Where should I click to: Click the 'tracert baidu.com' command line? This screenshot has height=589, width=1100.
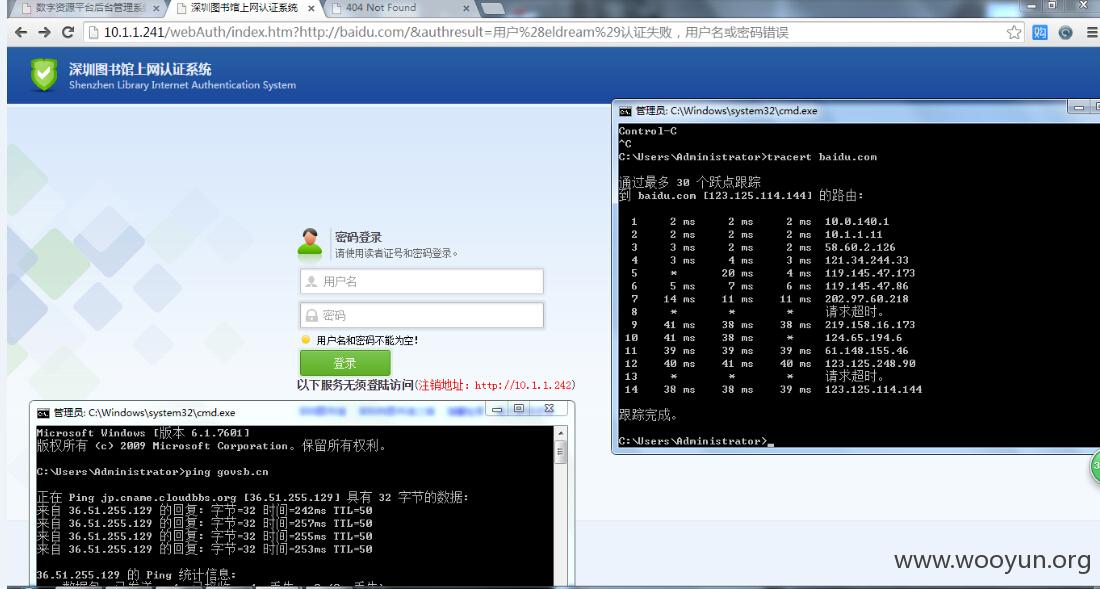point(821,157)
